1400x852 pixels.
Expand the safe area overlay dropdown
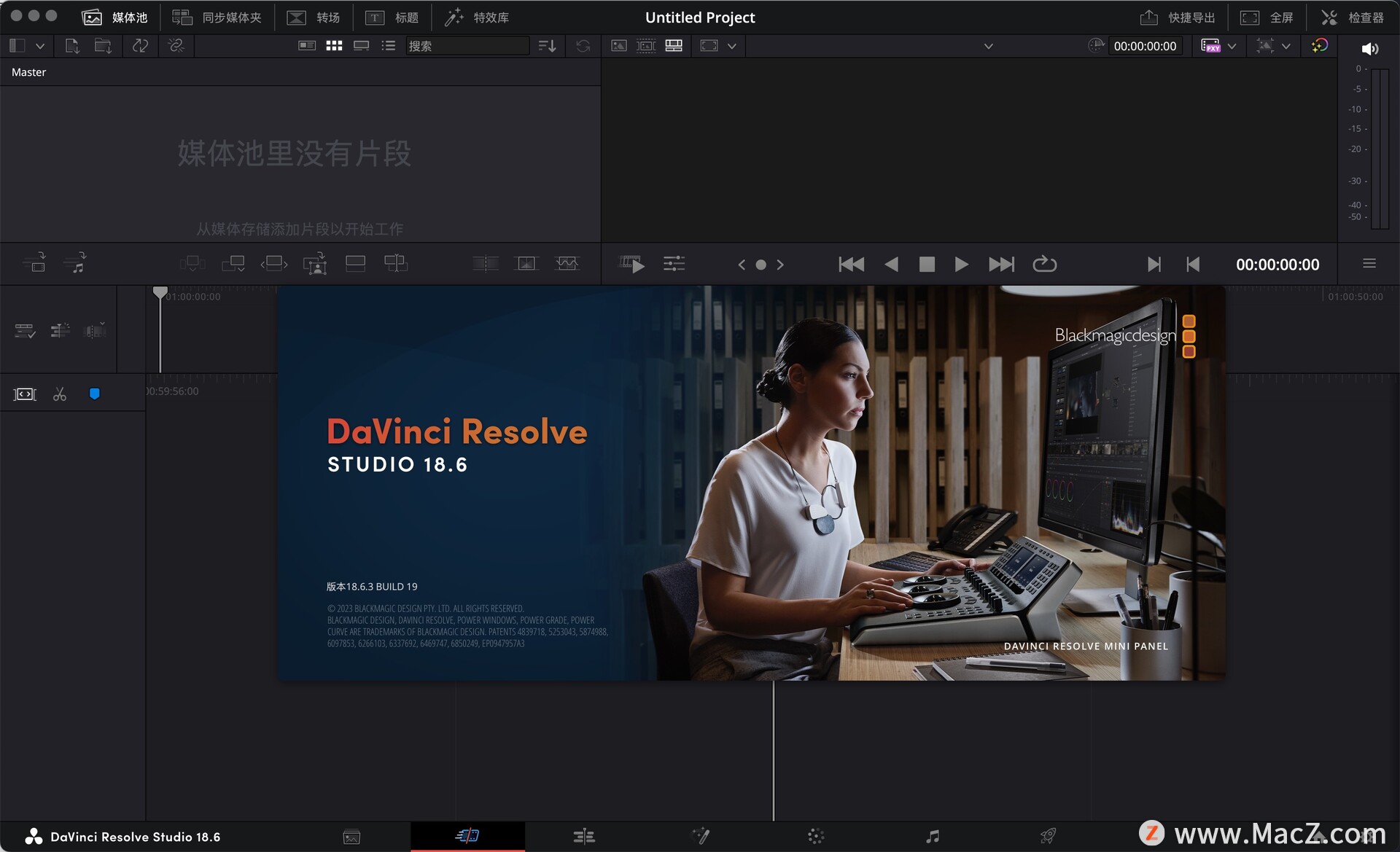1286,46
